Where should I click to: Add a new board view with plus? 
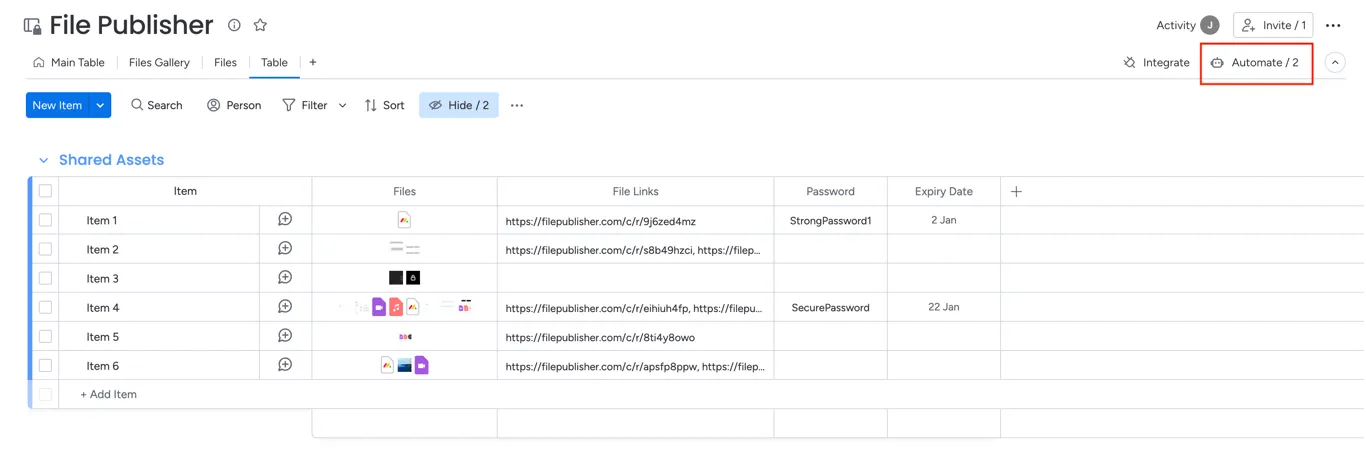coord(313,62)
